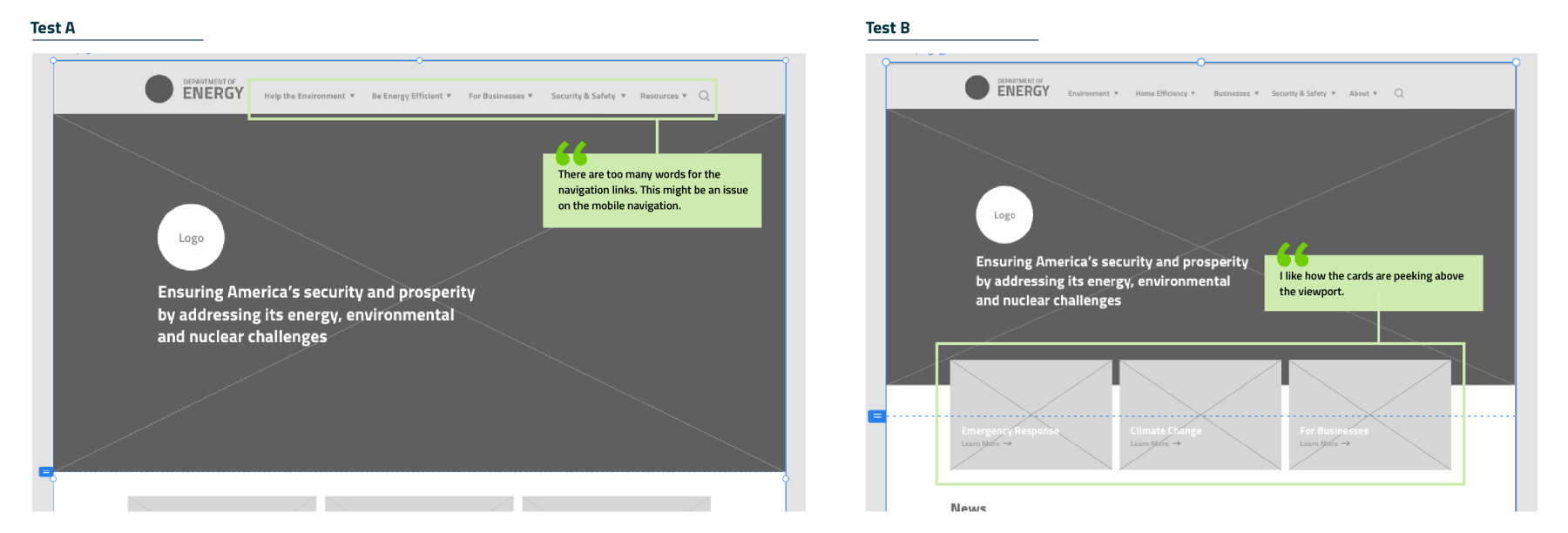Open Security & Safety menu in Test A
Screen dimensions: 1568x533
(588, 96)
